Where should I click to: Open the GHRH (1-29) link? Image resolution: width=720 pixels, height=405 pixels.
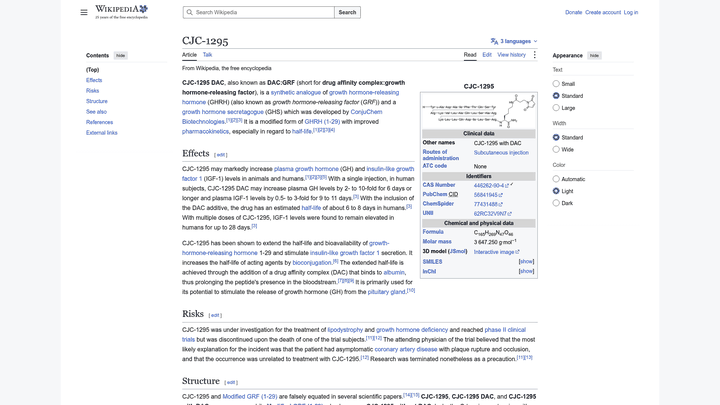click(x=322, y=122)
